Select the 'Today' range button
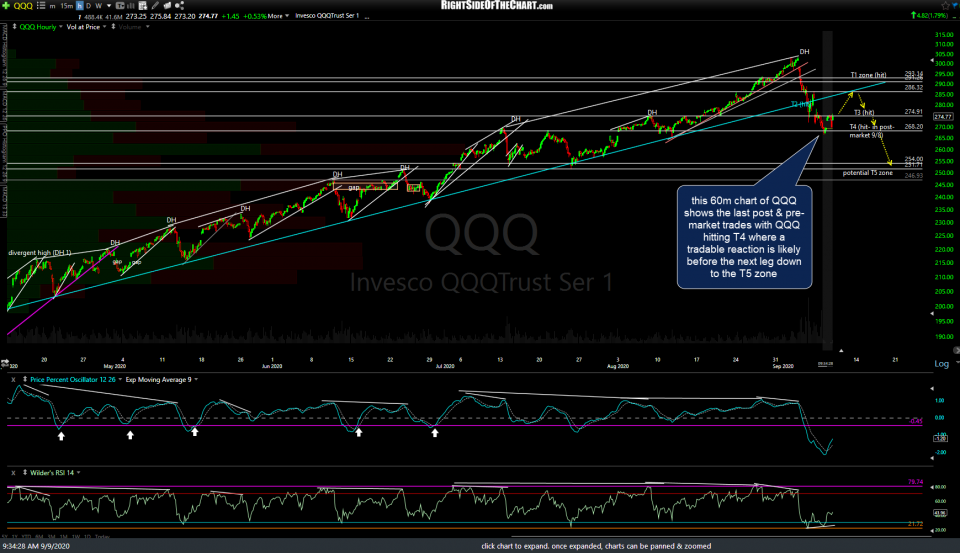Viewport: 960px width, 553px height. [x=102, y=537]
